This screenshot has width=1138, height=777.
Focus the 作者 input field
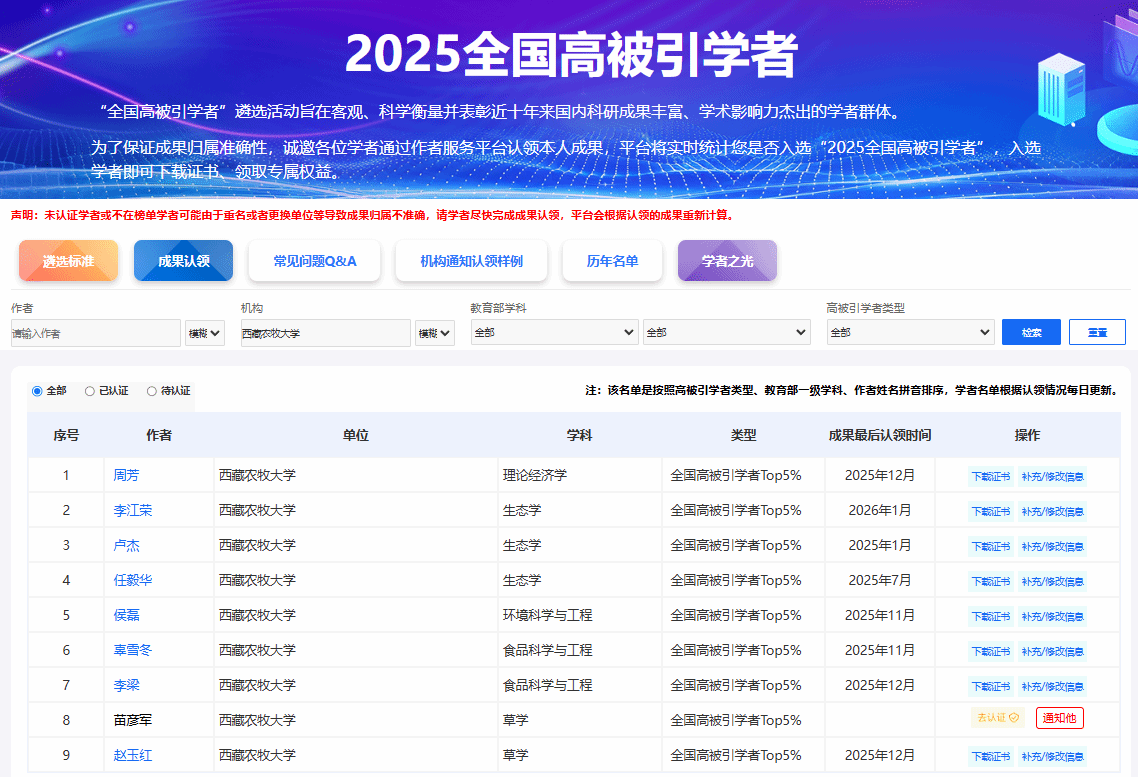(96, 333)
